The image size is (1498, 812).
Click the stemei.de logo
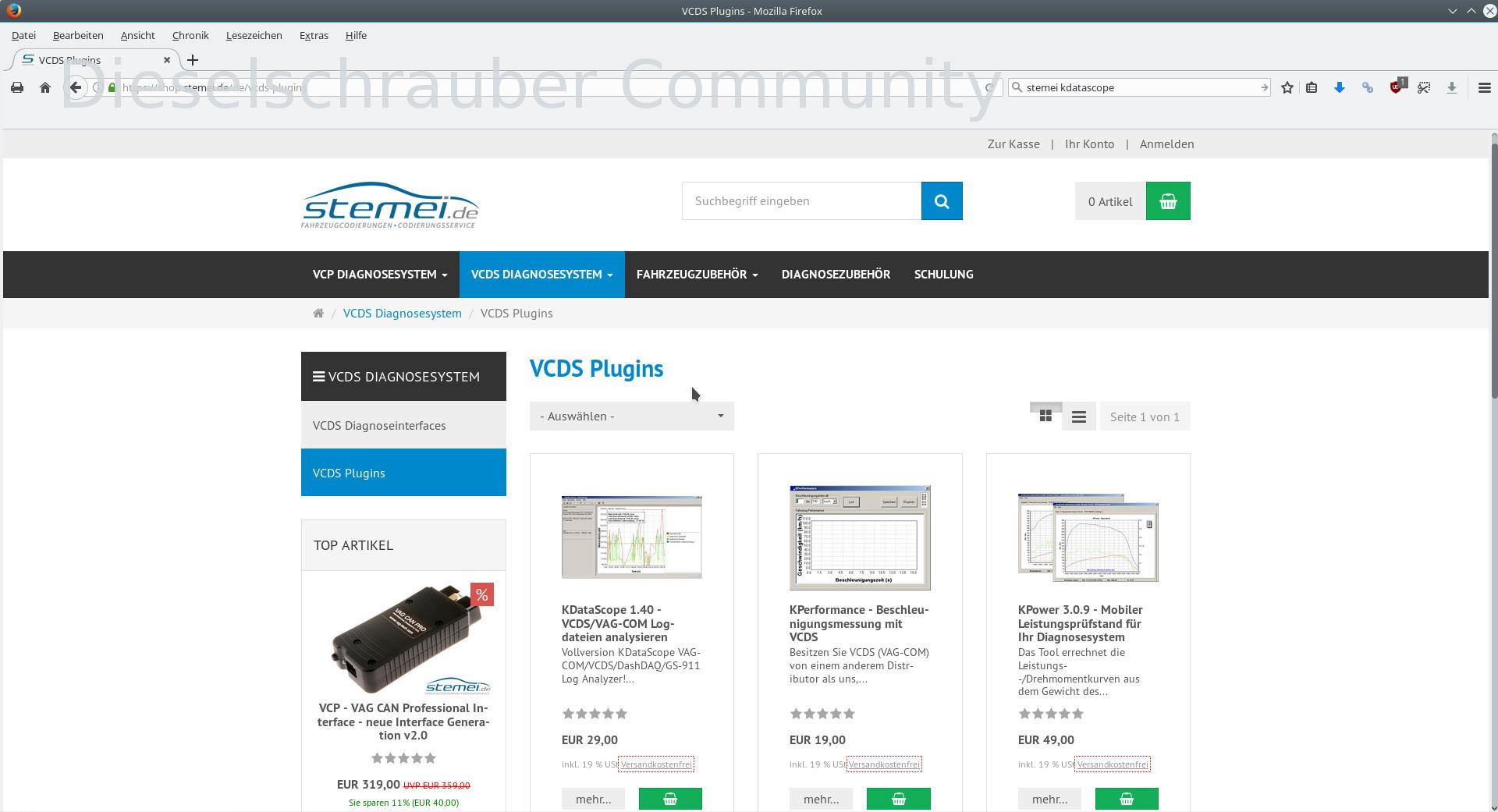click(390, 205)
